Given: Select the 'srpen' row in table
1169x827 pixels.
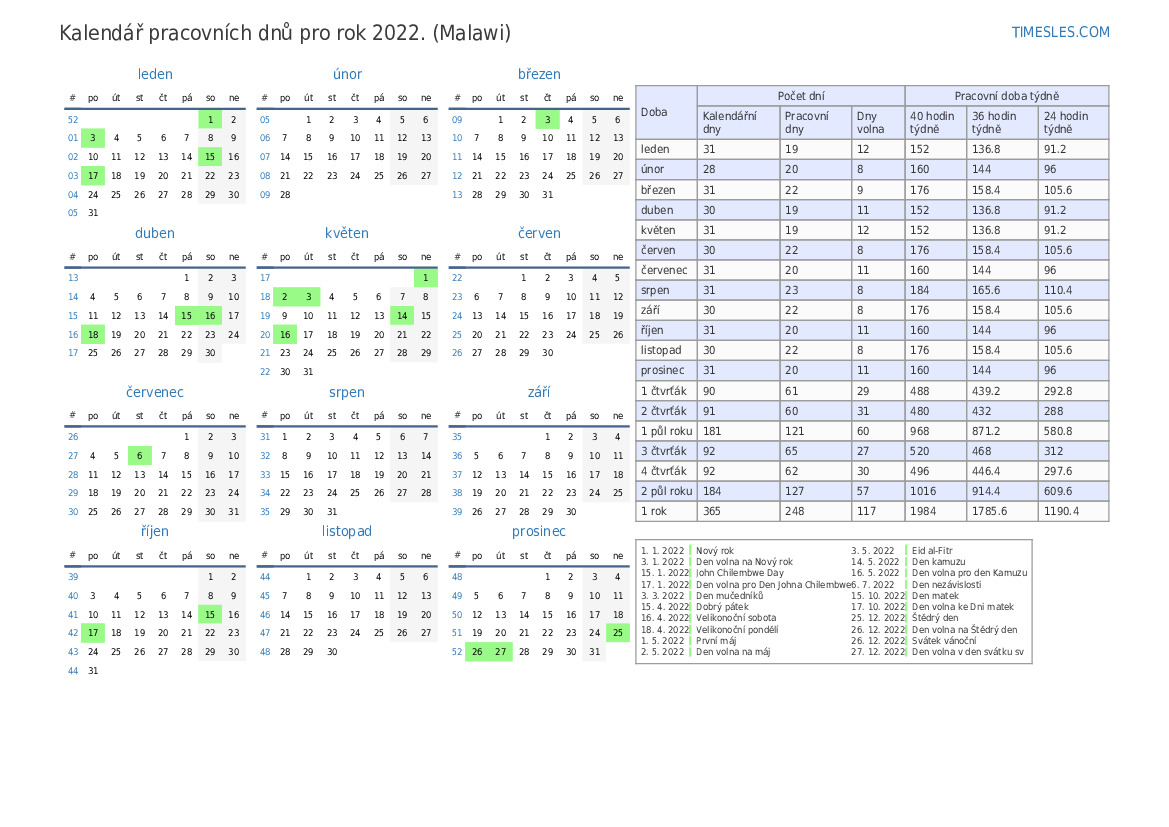Looking at the screenshot, I should [x=655, y=290].
